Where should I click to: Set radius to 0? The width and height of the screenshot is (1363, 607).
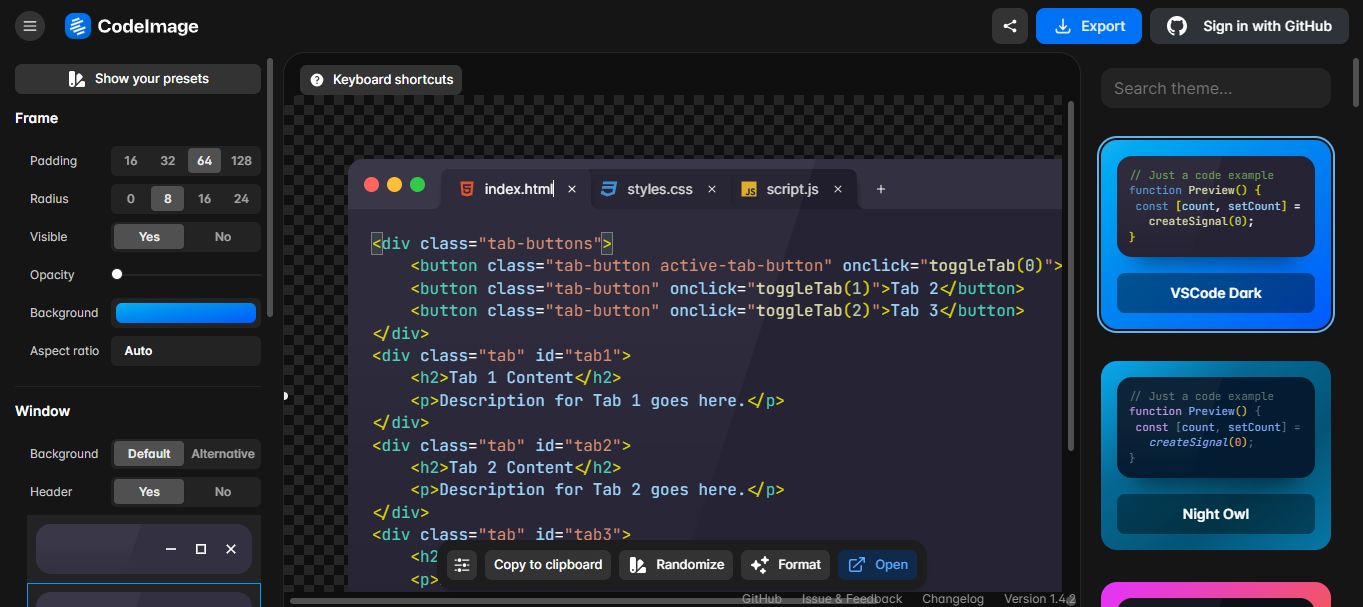point(131,199)
